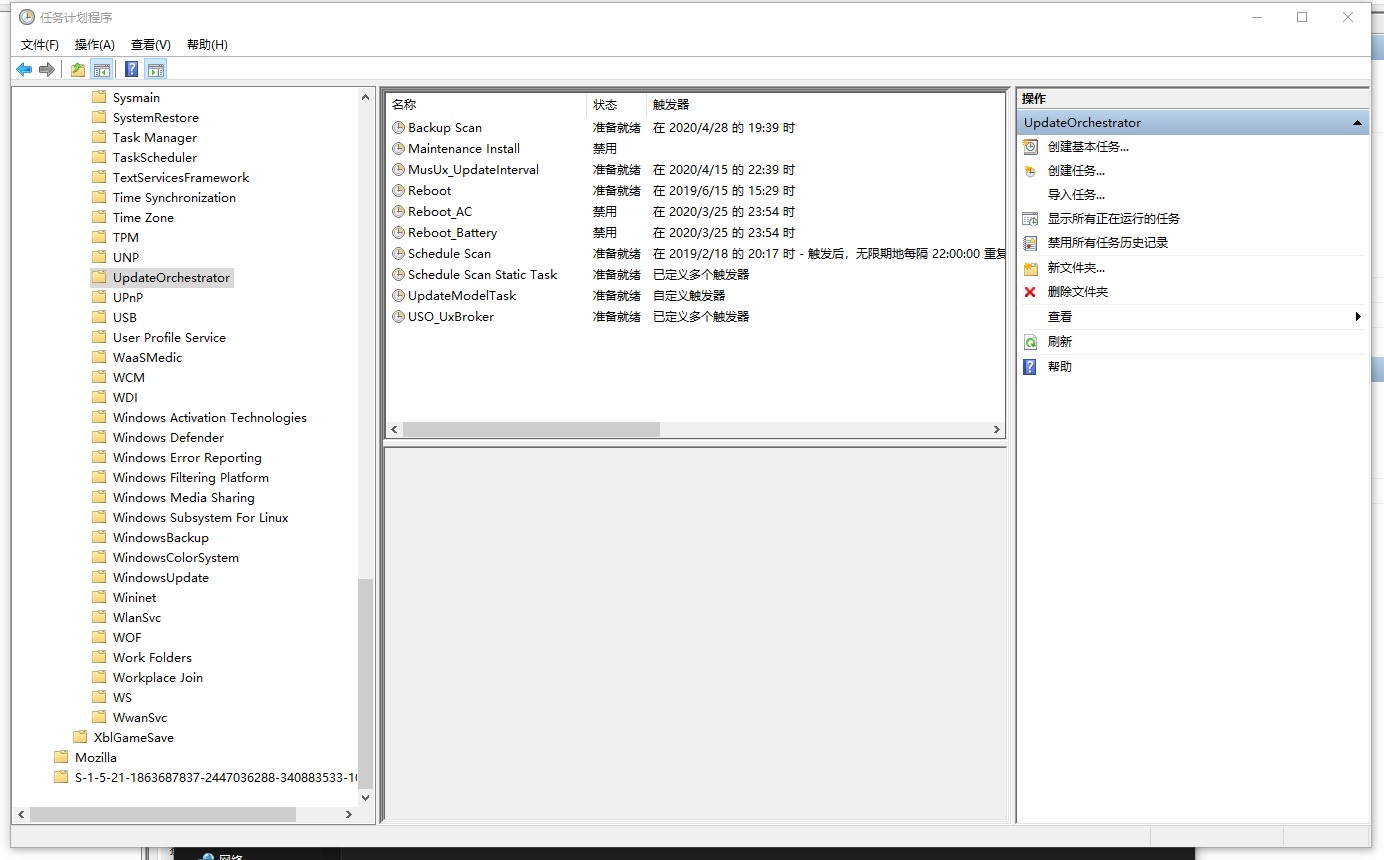Click the task list scroll-left arrow
The image size is (1384, 860).
click(395, 429)
